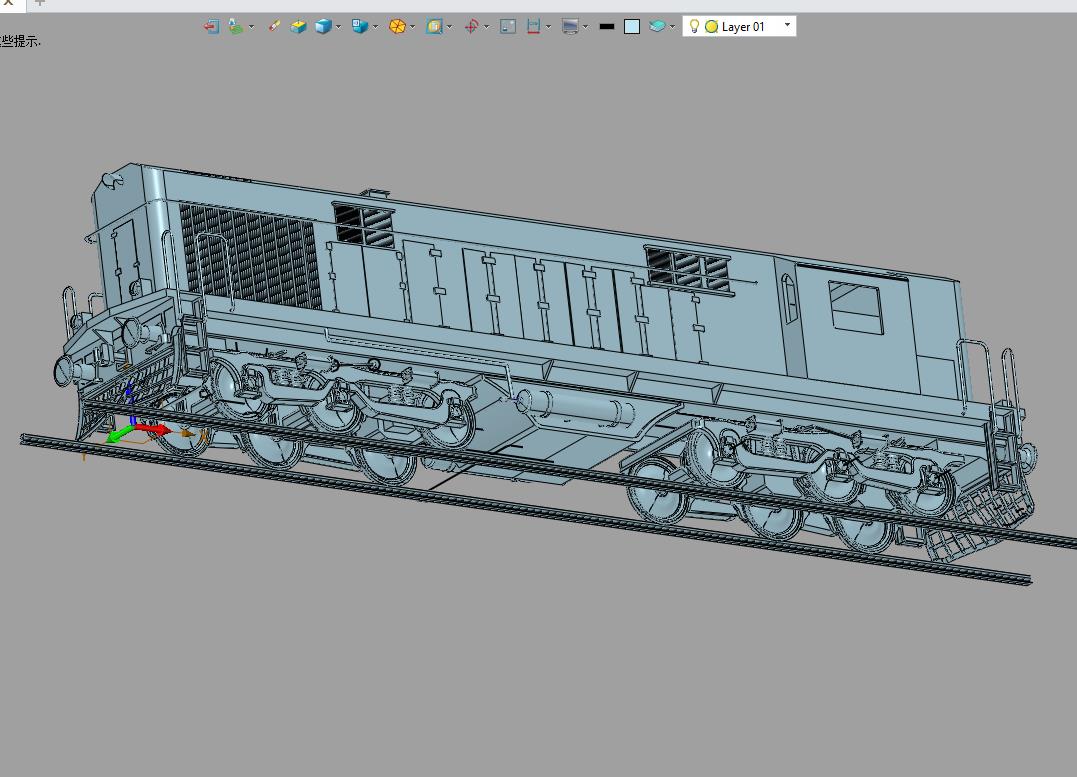Click the exit icon with red arrow

click(212, 27)
